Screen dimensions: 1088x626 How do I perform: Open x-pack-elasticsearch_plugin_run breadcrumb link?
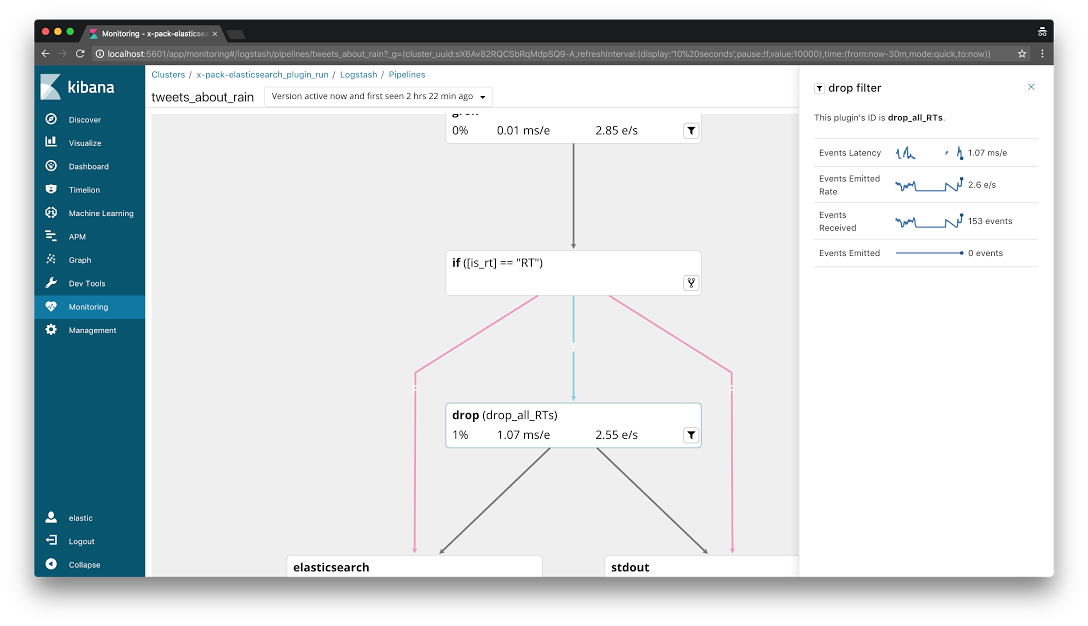(262, 74)
